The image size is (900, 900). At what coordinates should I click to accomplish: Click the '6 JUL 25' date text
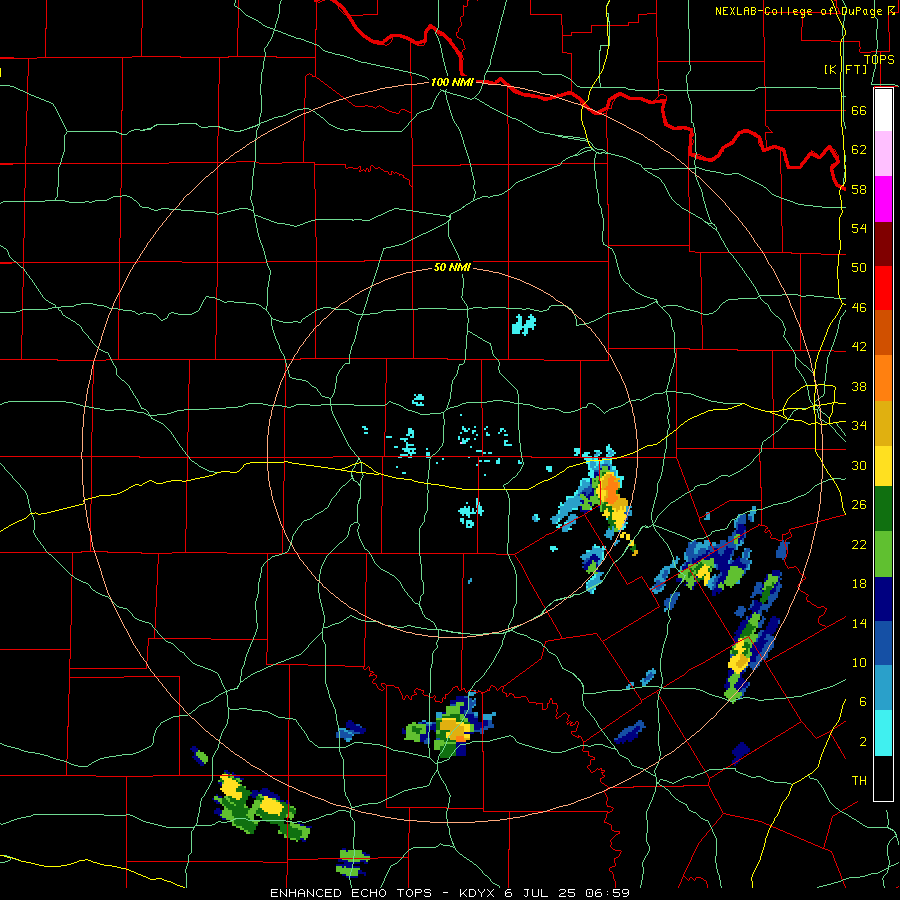point(540,893)
